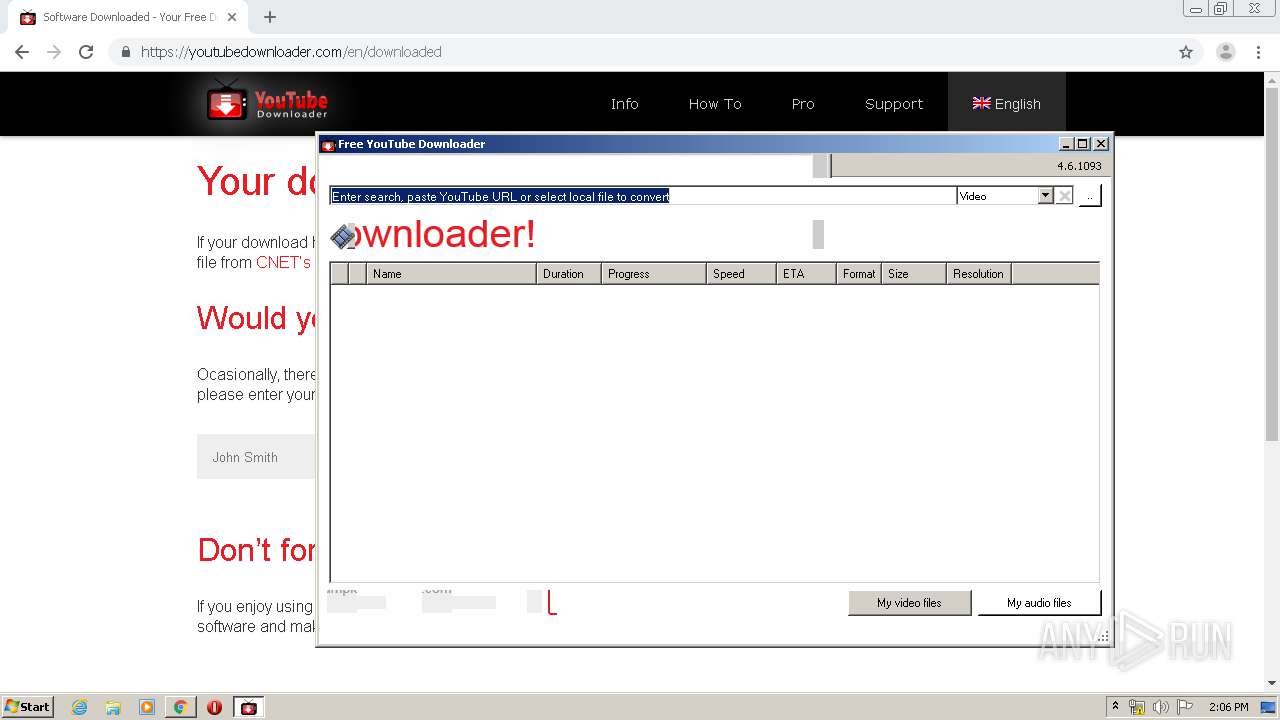Click the URL search field in Downloader

(643, 196)
